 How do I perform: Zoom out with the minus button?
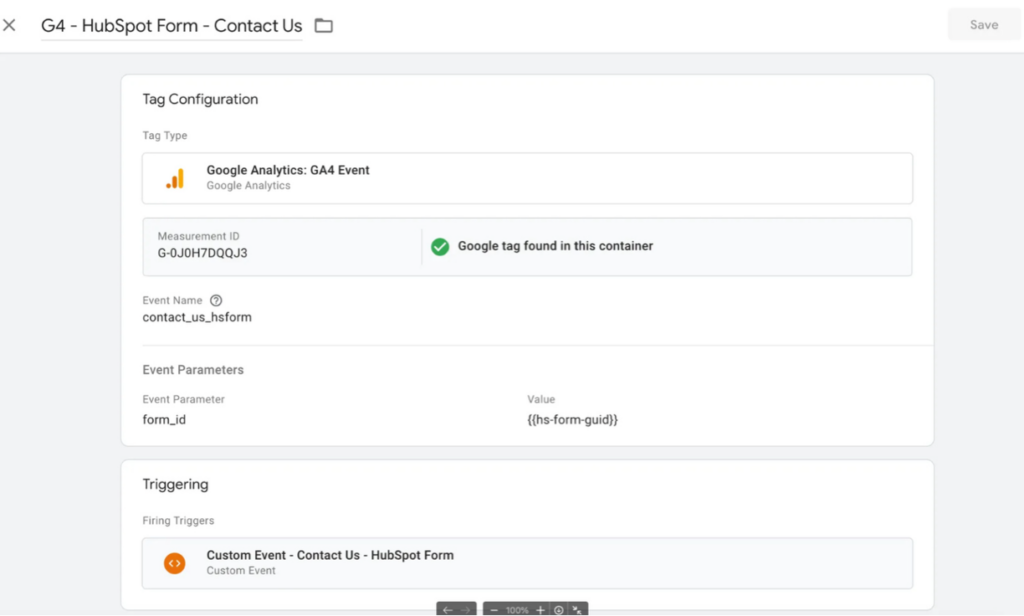494,609
